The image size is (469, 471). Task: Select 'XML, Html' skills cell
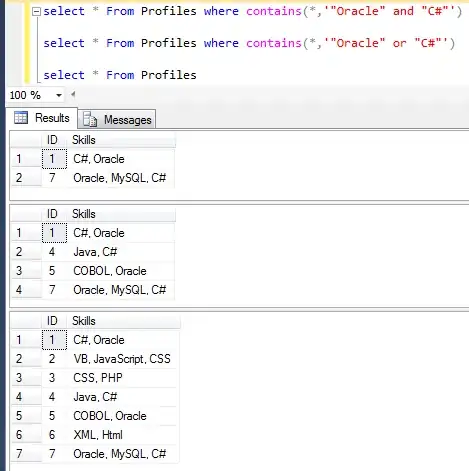pyautogui.click(x=122, y=435)
